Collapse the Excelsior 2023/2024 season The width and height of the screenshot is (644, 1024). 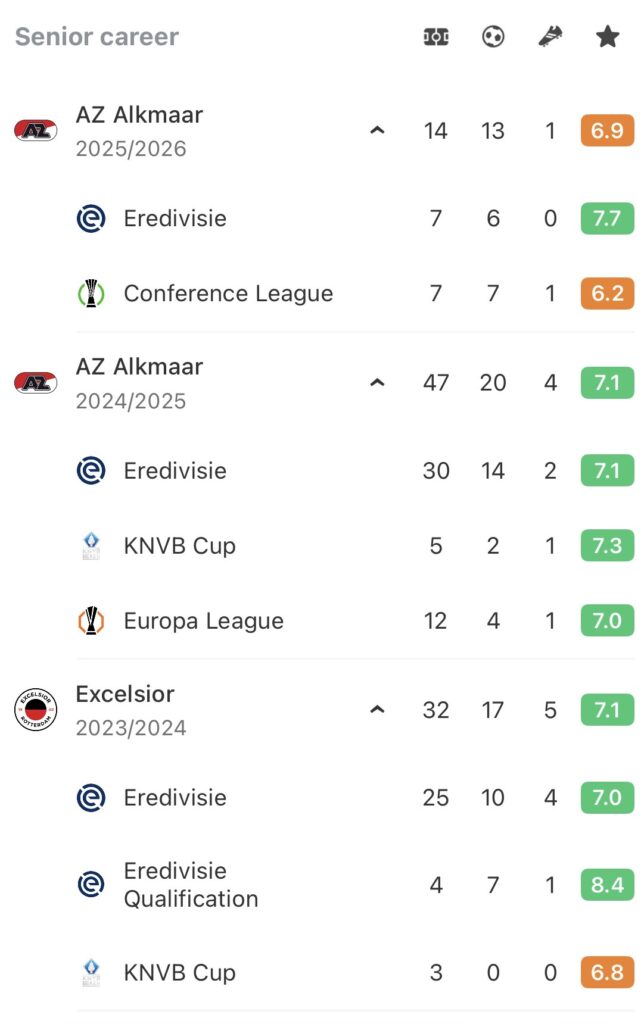click(x=377, y=710)
